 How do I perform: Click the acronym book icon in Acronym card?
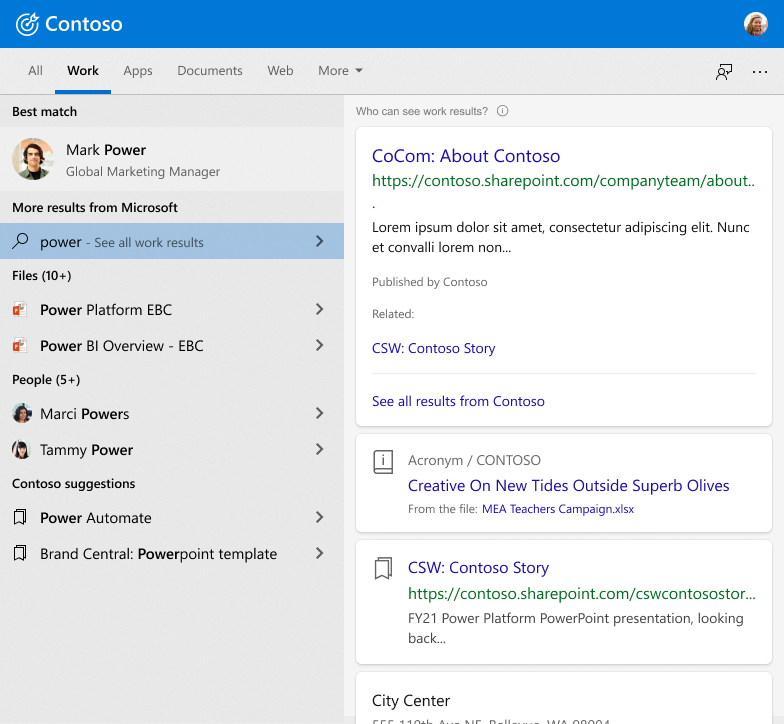383,462
